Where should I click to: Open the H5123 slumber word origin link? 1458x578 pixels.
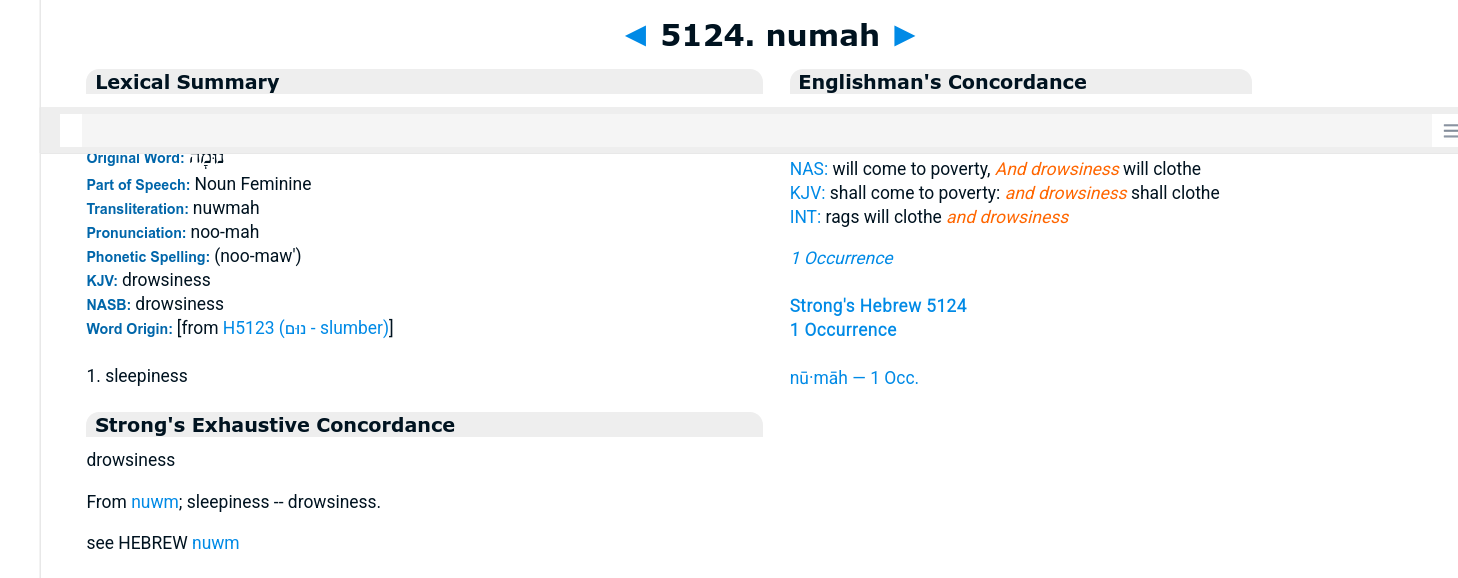pos(305,328)
